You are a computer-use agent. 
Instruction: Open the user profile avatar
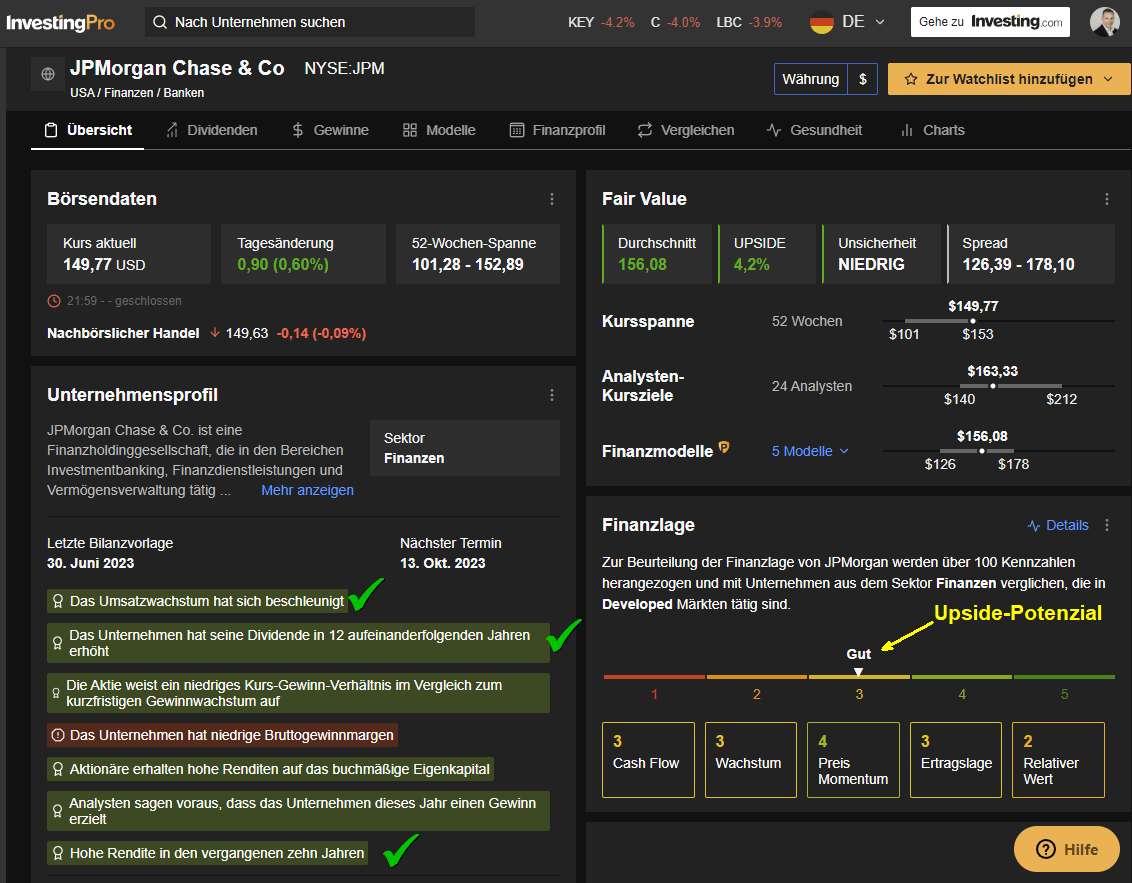point(1105,22)
